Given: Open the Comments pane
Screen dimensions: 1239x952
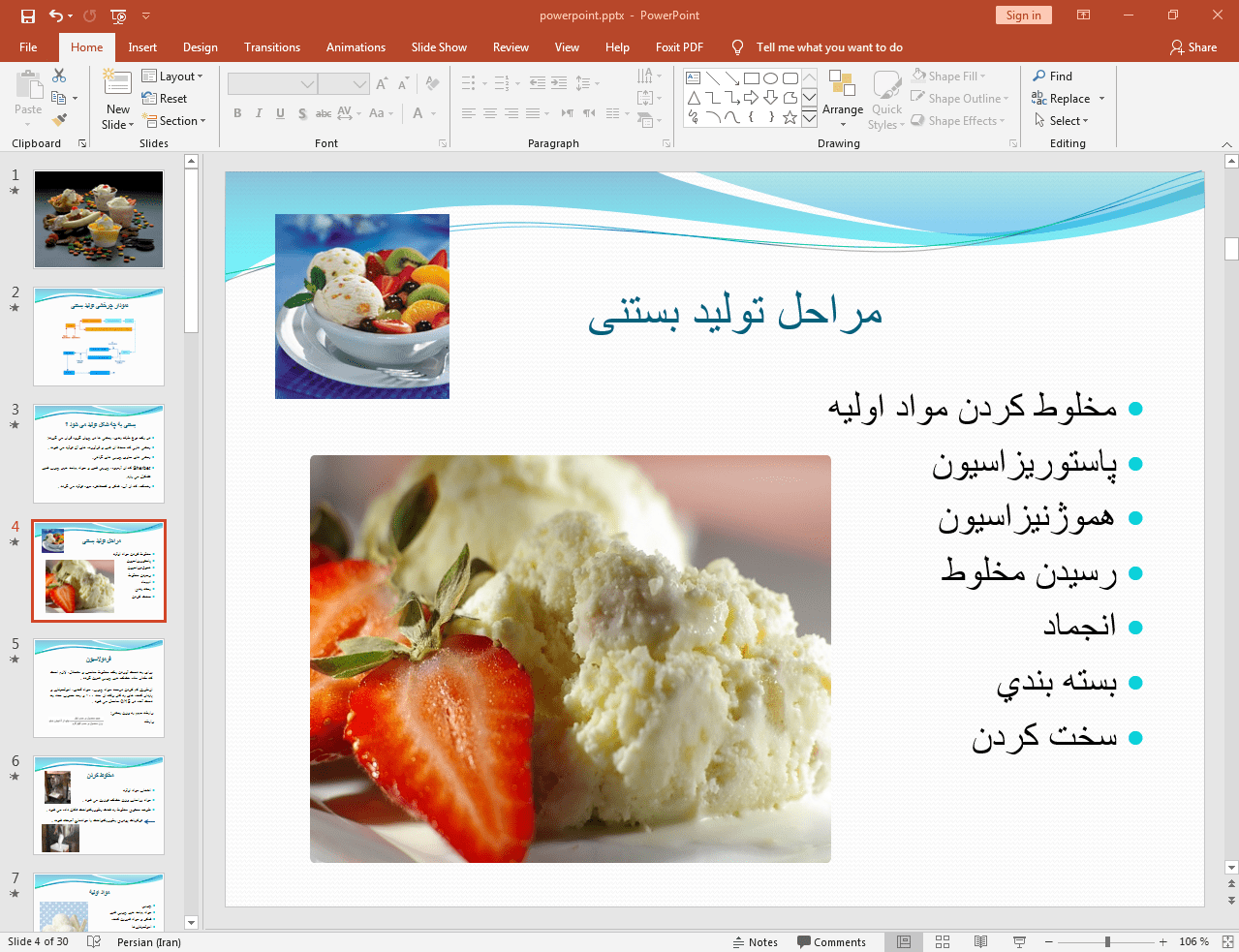Looking at the screenshot, I should click(x=831, y=941).
